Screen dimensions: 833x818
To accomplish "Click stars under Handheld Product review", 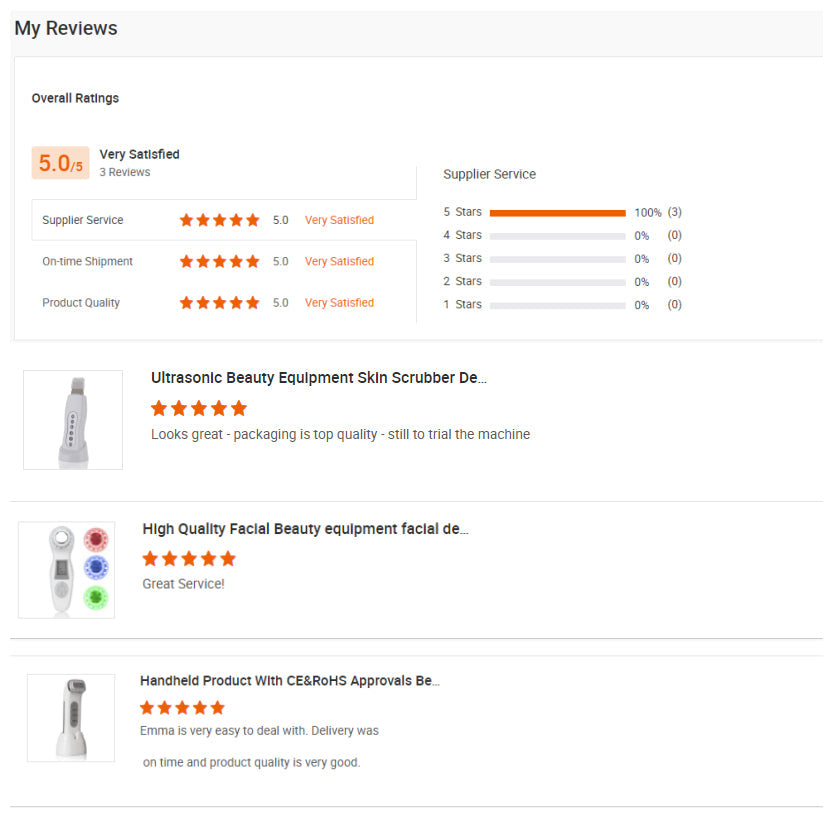I will 182,707.
